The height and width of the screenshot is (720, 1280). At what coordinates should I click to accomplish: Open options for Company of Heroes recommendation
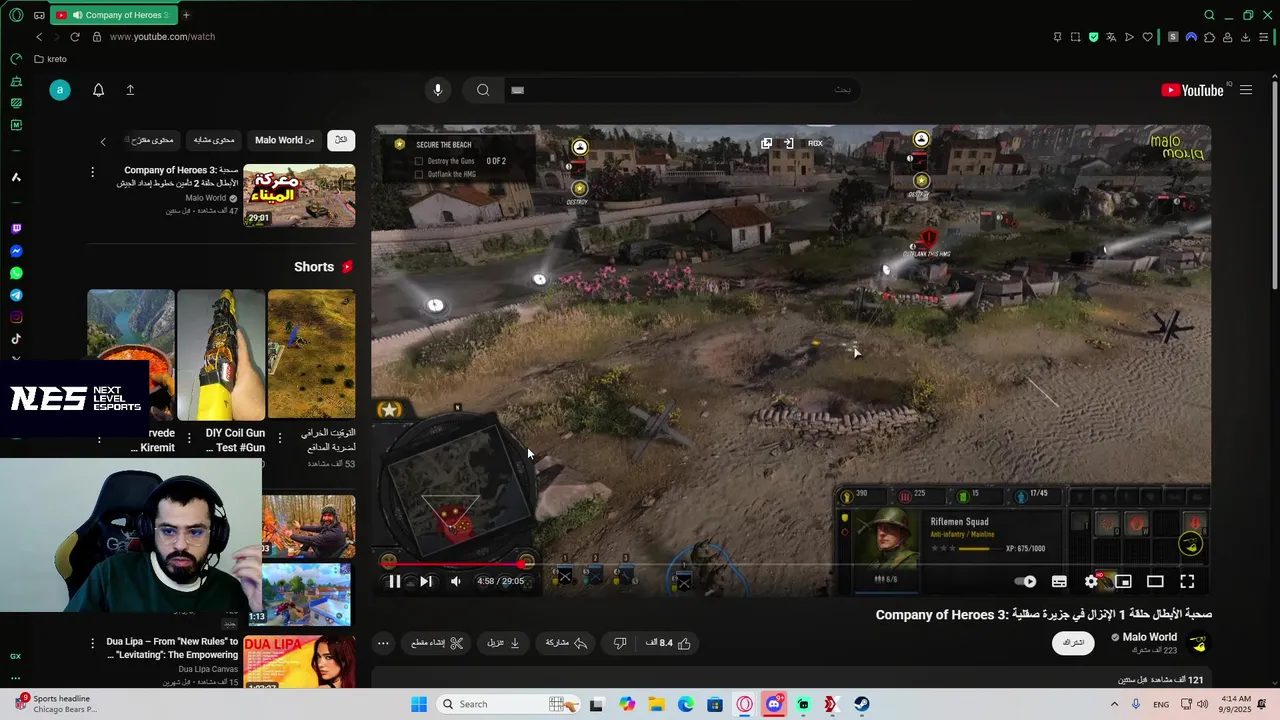(x=92, y=172)
